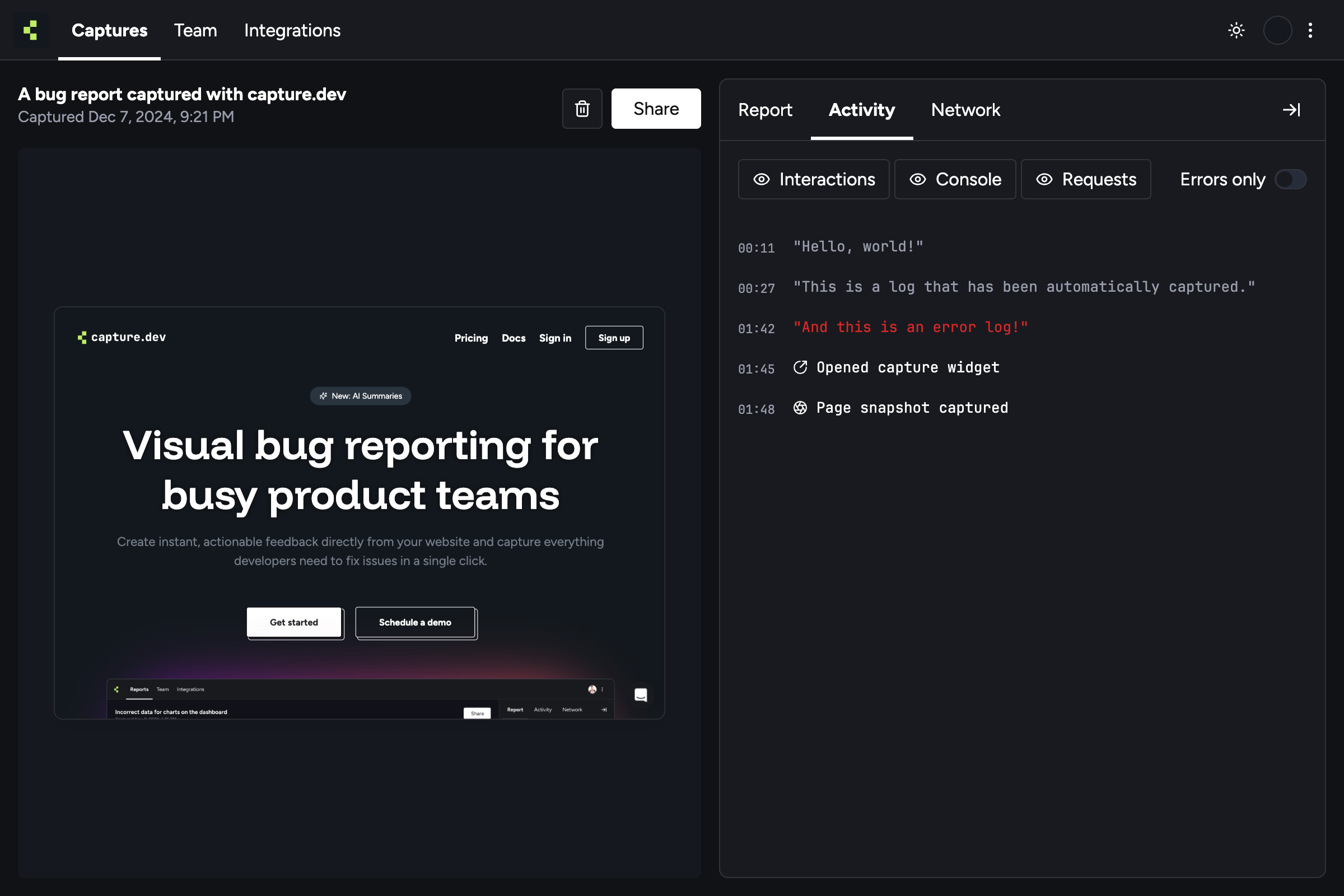The width and height of the screenshot is (1344, 896).
Task: Click the nested dashboard preview thumbnail
Action: [361, 698]
